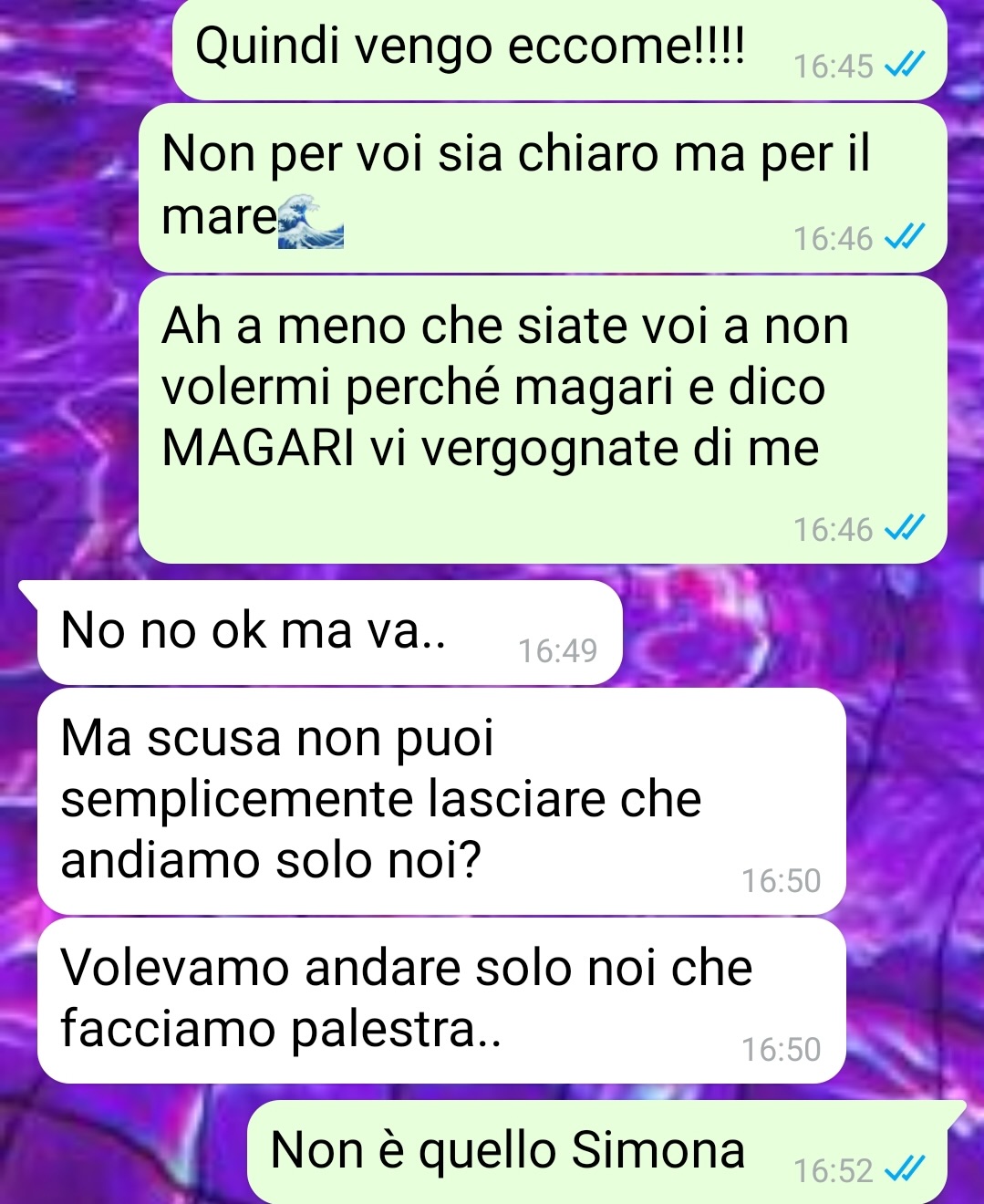The image size is (984, 1204).
Task: Tap the 'No no ok ma va..' message
Action: pos(329,632)
